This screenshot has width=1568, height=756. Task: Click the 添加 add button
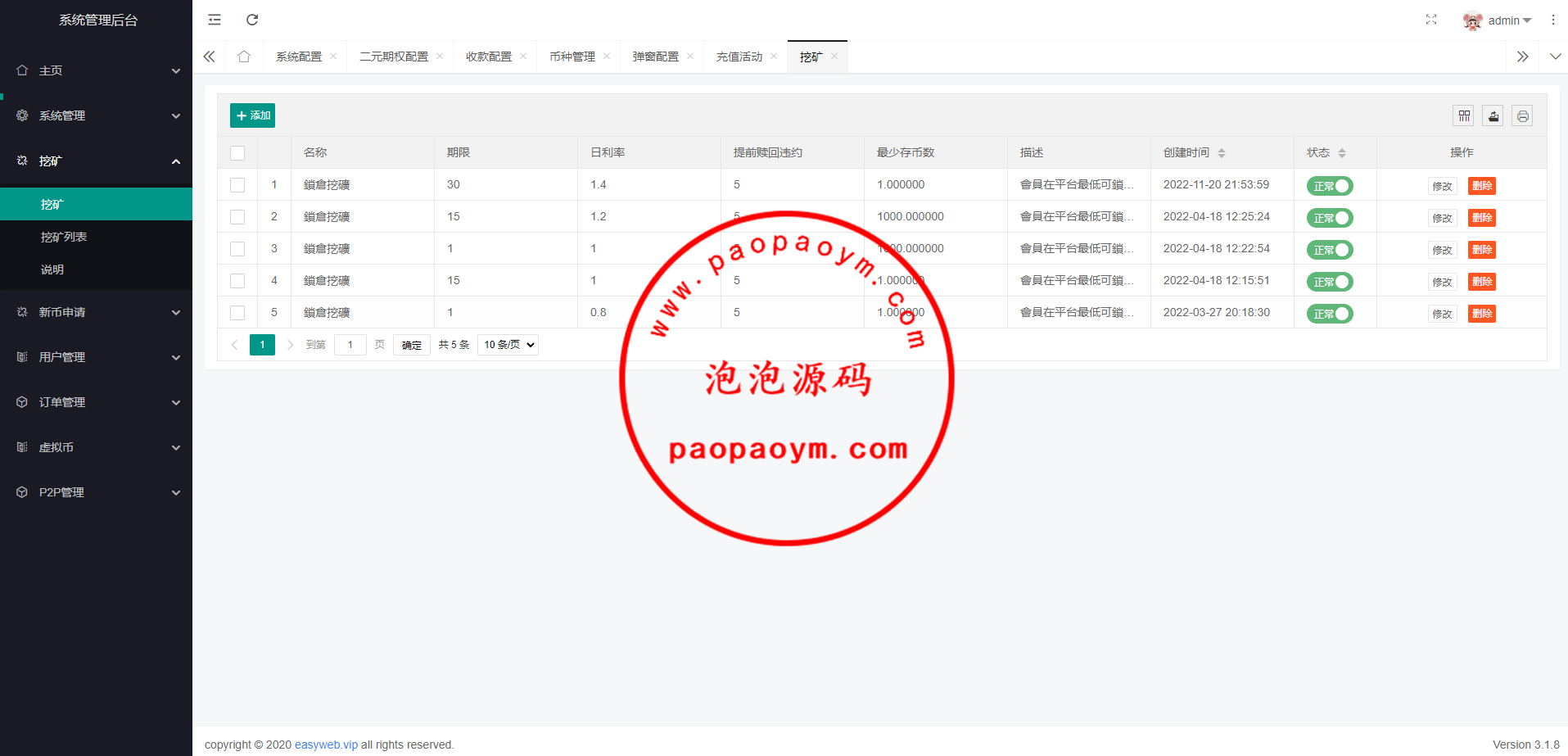click(x=252, y=115)
